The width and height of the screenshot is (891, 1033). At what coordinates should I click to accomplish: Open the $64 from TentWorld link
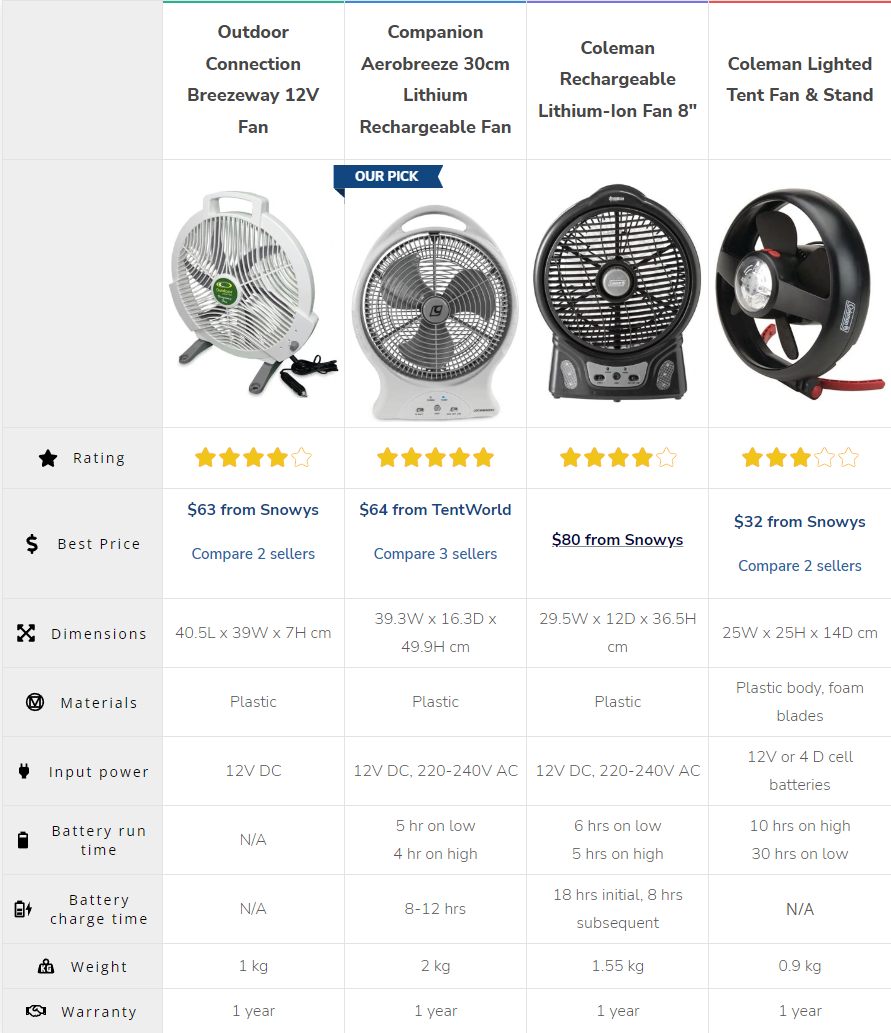coord(435,510)
